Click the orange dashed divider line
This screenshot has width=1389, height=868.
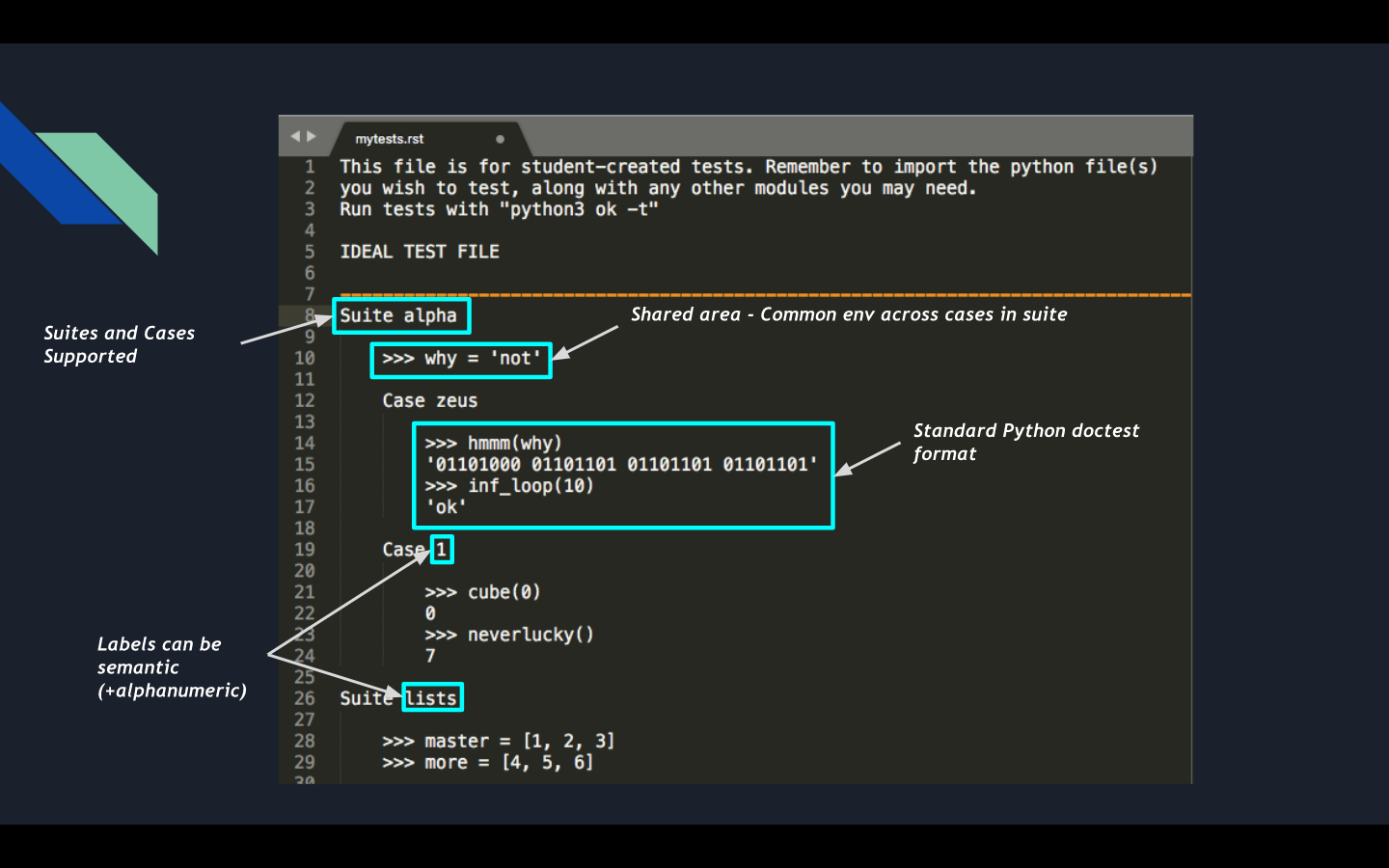pos(762,293)
